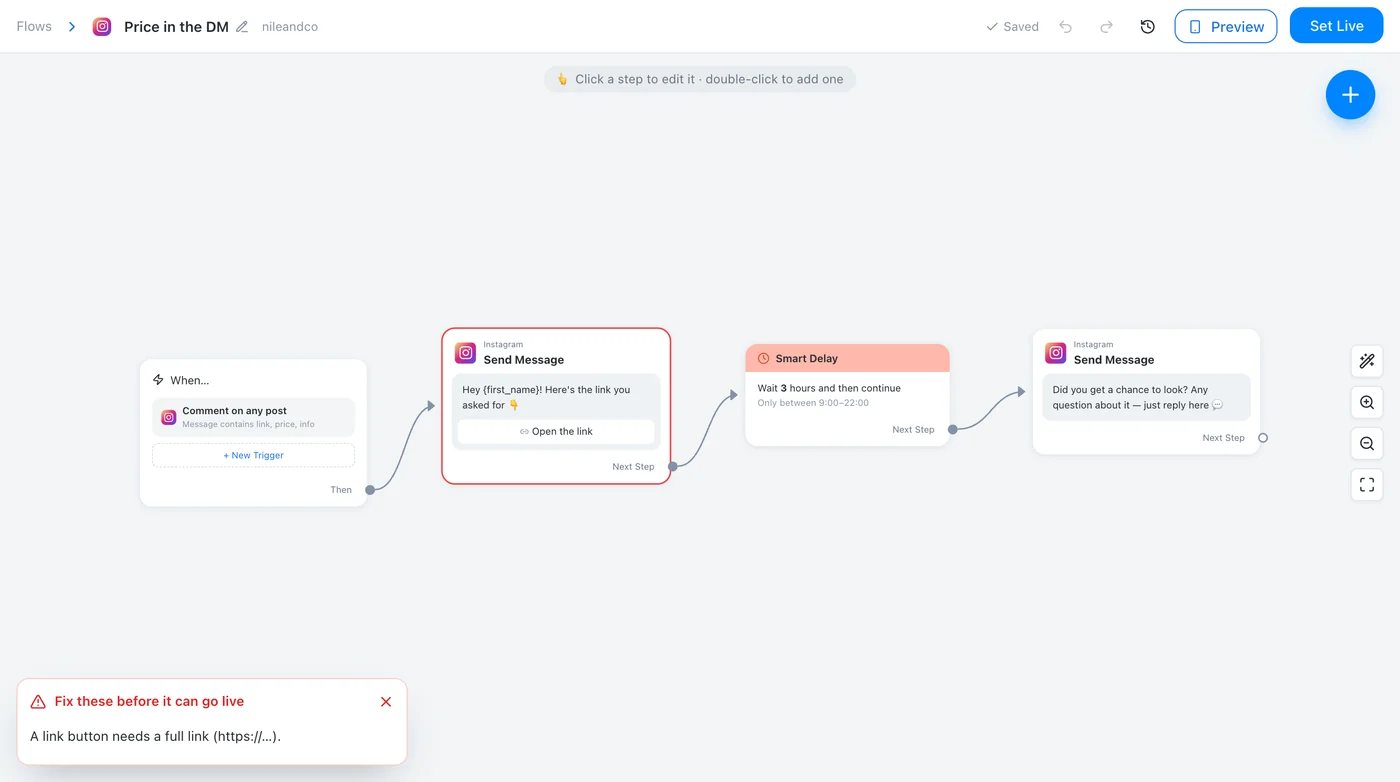Click the Instagram icon beside the flow title
The height and width of the screenshot is (782, 1400).
[102, 27]
